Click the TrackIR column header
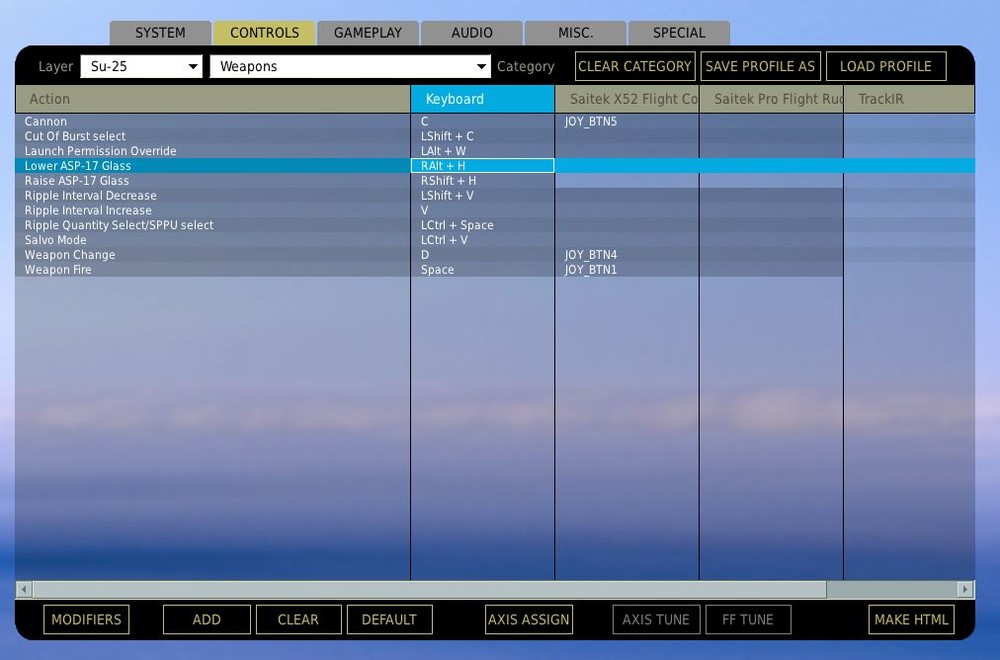 coord(909,99)
